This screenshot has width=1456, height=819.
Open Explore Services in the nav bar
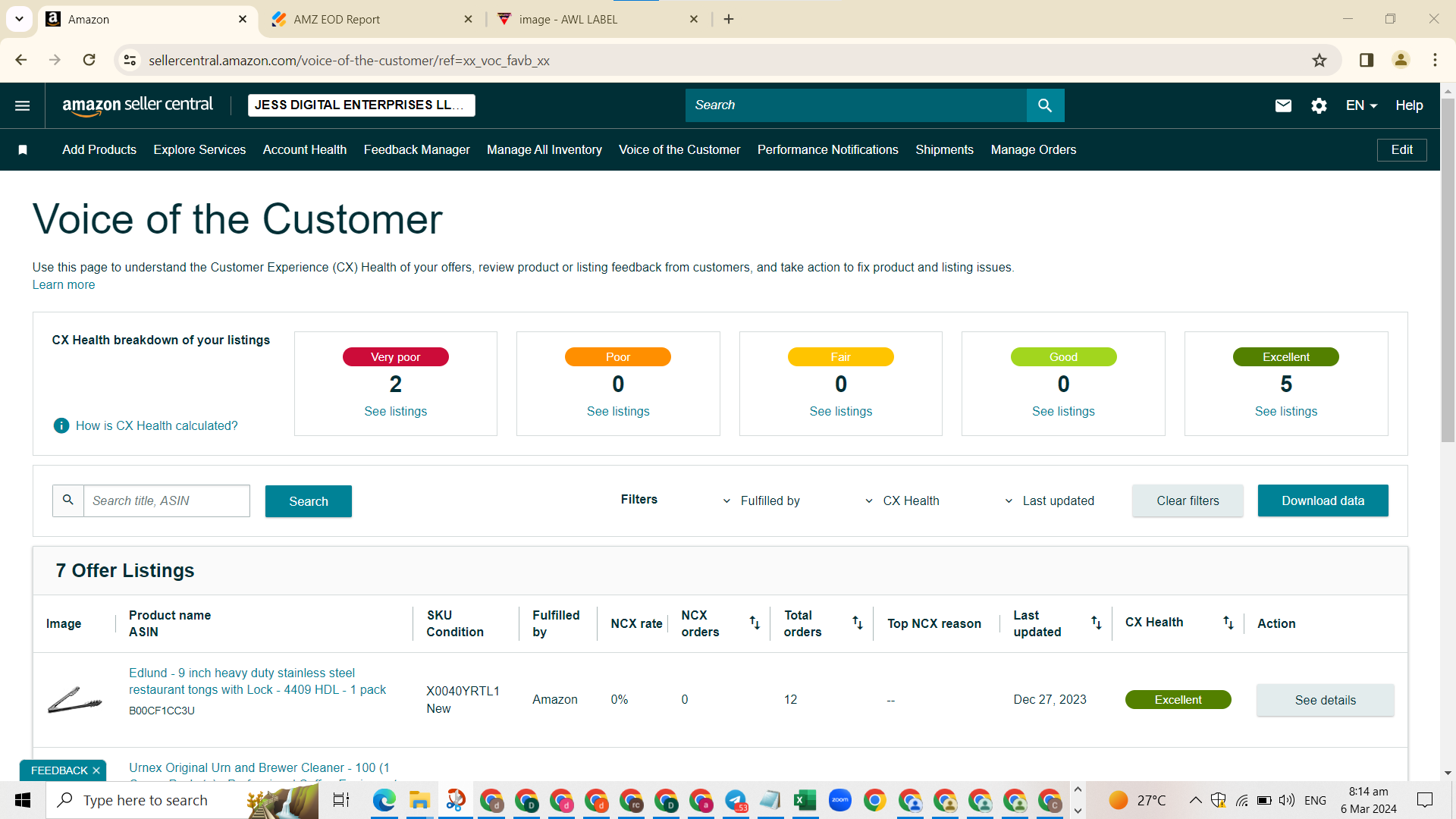click(x=199, y=150)
